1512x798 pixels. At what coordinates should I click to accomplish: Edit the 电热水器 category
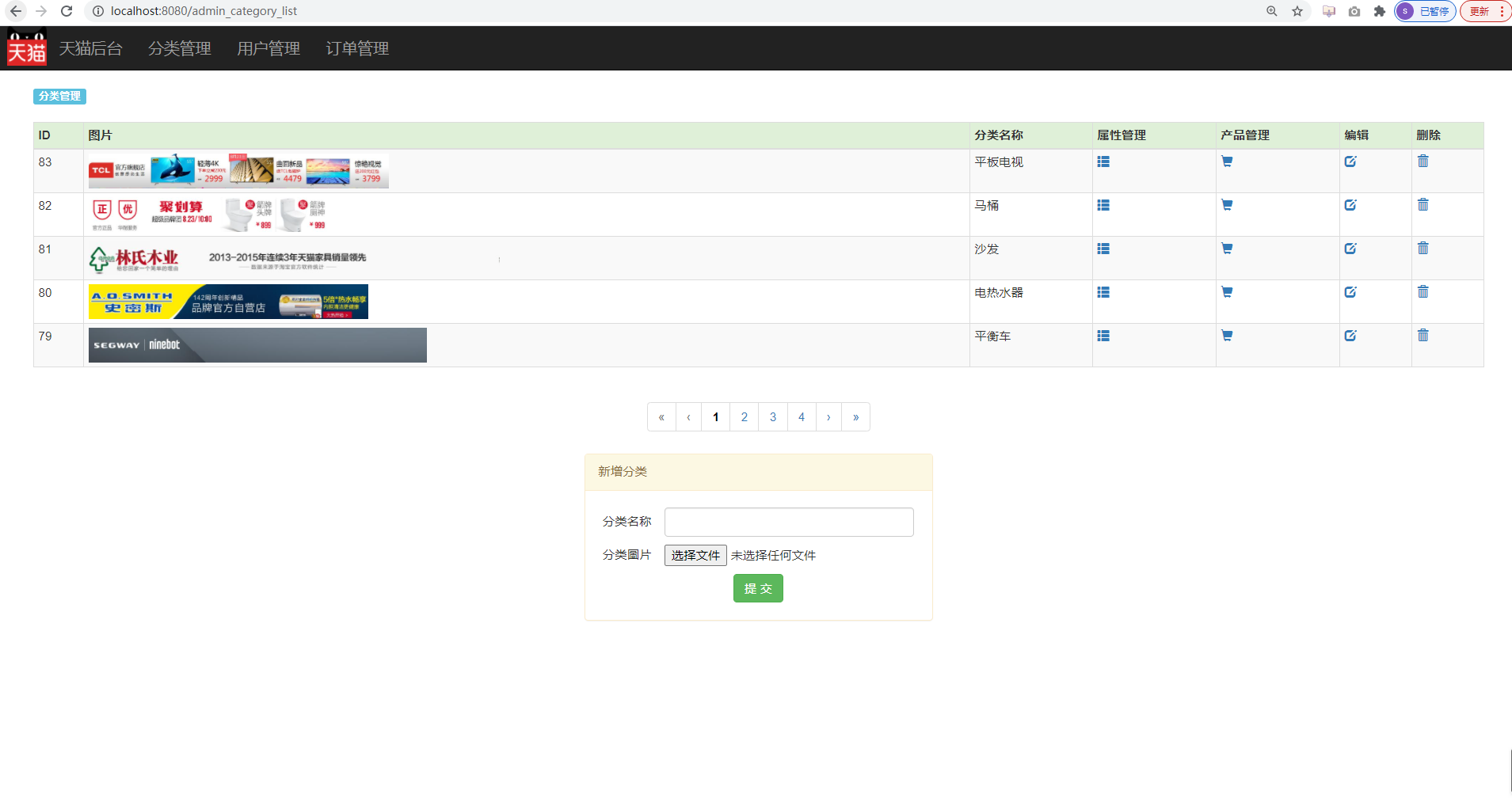tap(1350, 292)
